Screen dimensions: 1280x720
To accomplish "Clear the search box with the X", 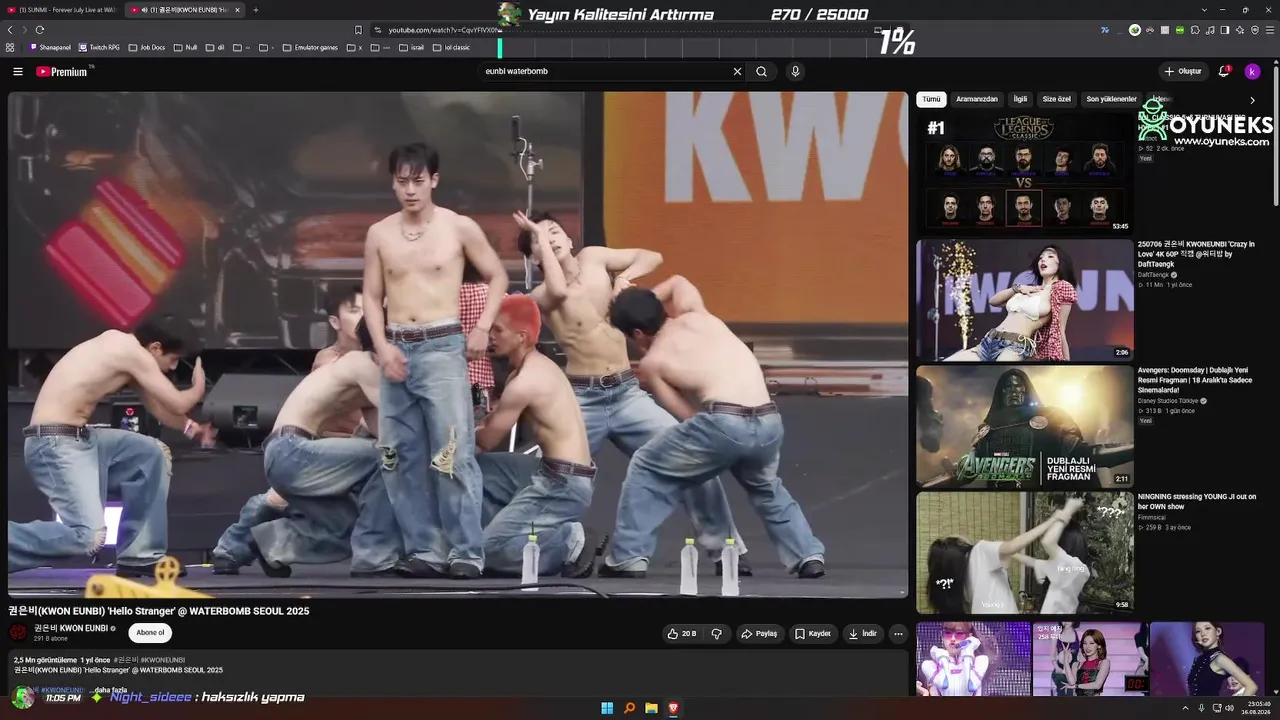I will pyautogui.click(x=737, y=71).
